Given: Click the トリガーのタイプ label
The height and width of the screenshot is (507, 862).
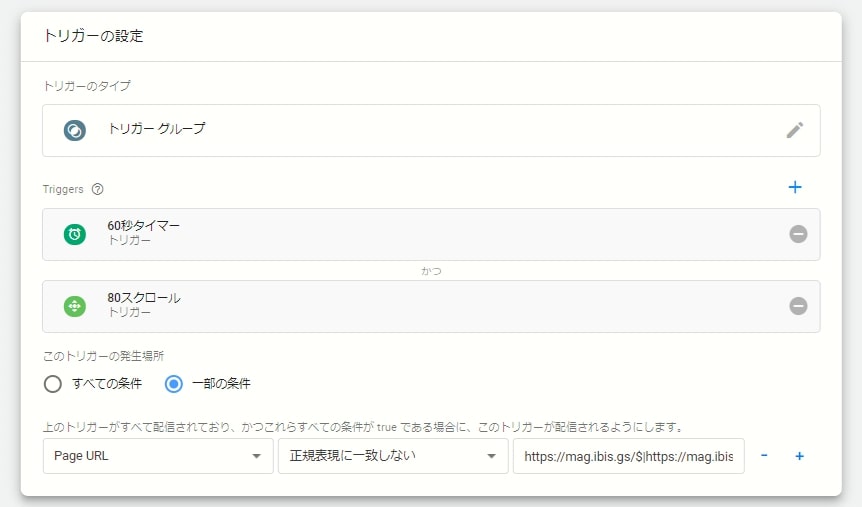Looking at the screenshot, I should (x=87, y=86).
